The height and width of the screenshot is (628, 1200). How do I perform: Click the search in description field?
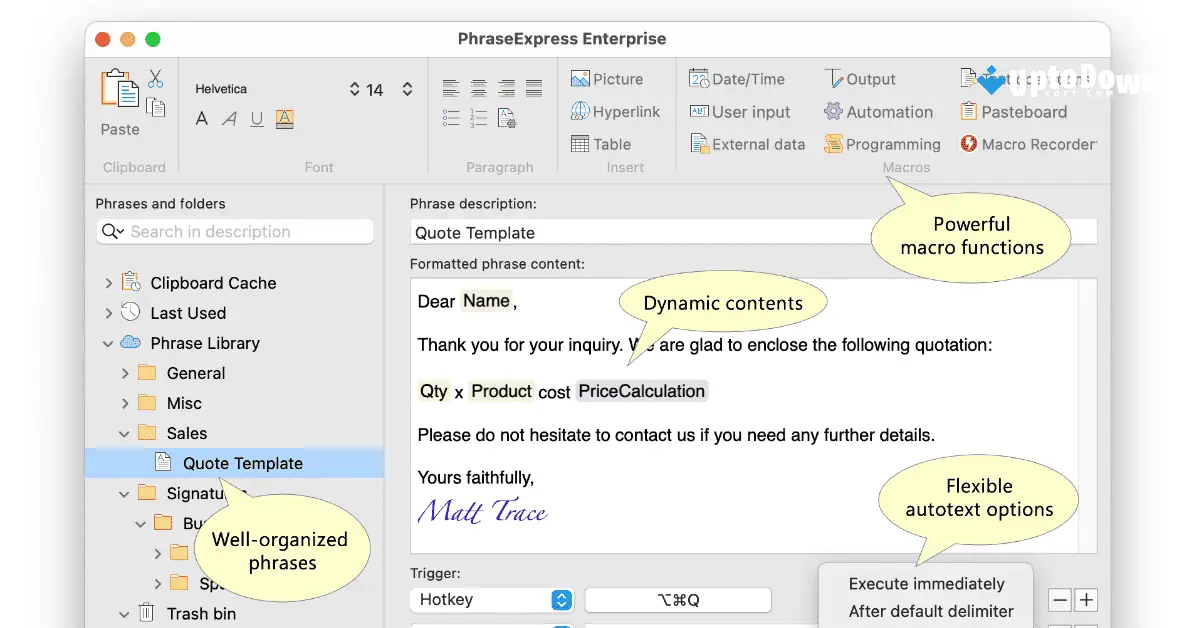pos(234,231)
